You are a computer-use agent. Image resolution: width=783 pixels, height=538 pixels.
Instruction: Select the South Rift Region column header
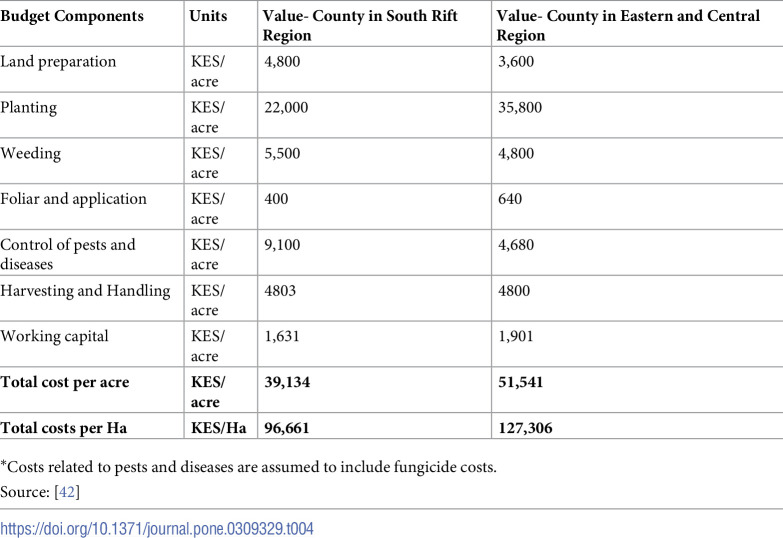pos(360,25)
